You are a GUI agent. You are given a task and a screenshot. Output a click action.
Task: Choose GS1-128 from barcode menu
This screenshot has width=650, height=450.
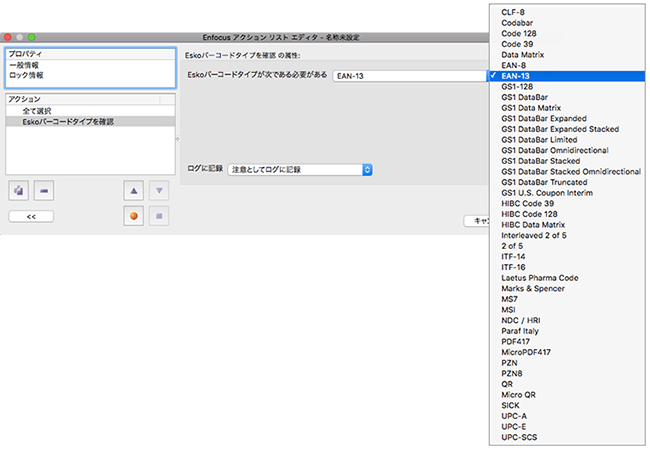(x=567, y=87)
